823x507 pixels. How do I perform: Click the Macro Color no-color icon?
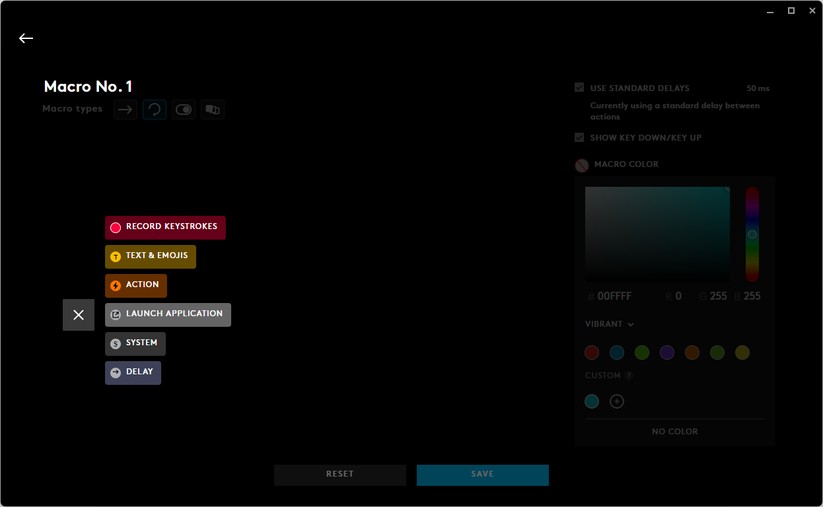582,165
